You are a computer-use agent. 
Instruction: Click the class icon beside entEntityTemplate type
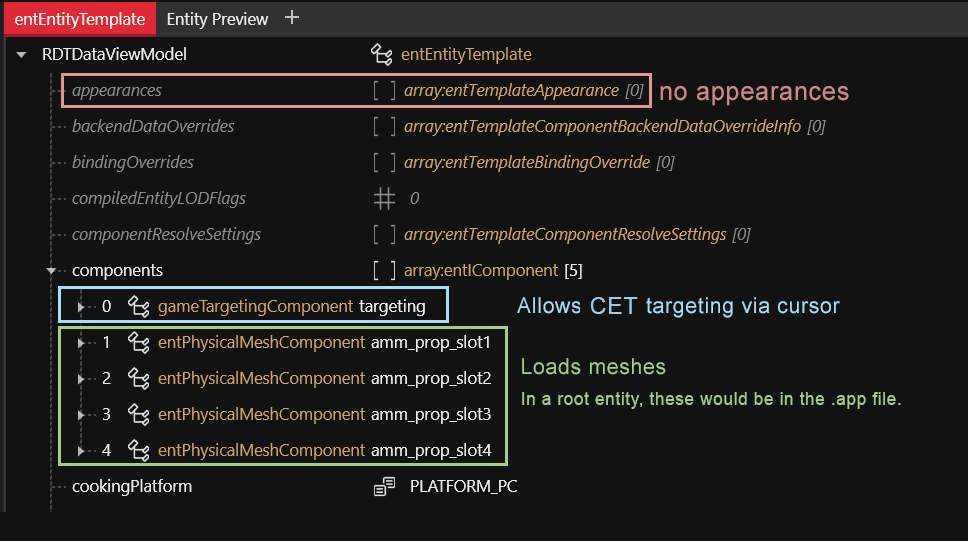381,54
